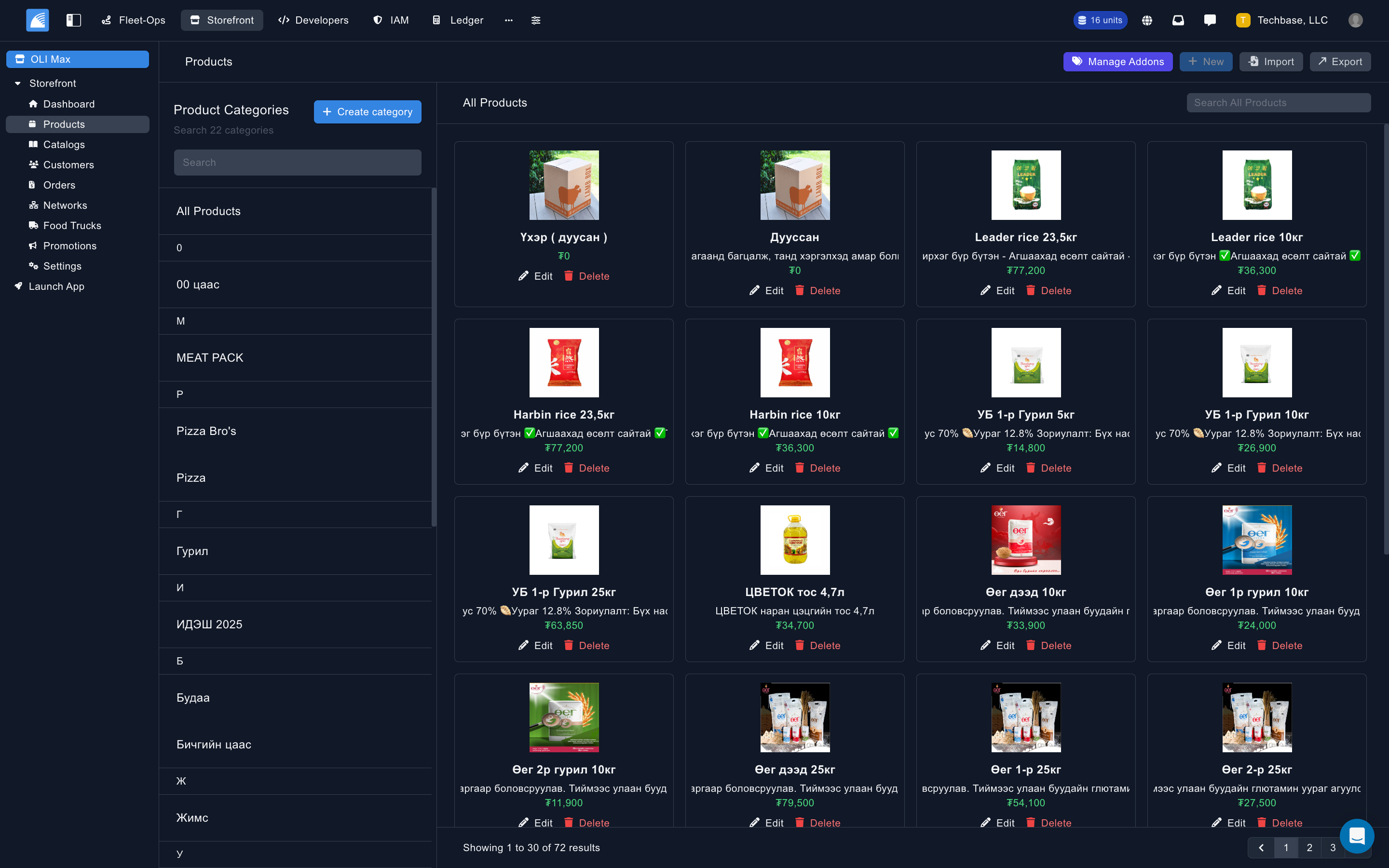Click the Үхэр (дуусан) product thumbnail
Viewport: 1389px width, 868px height.
click(x=564, y=185)
